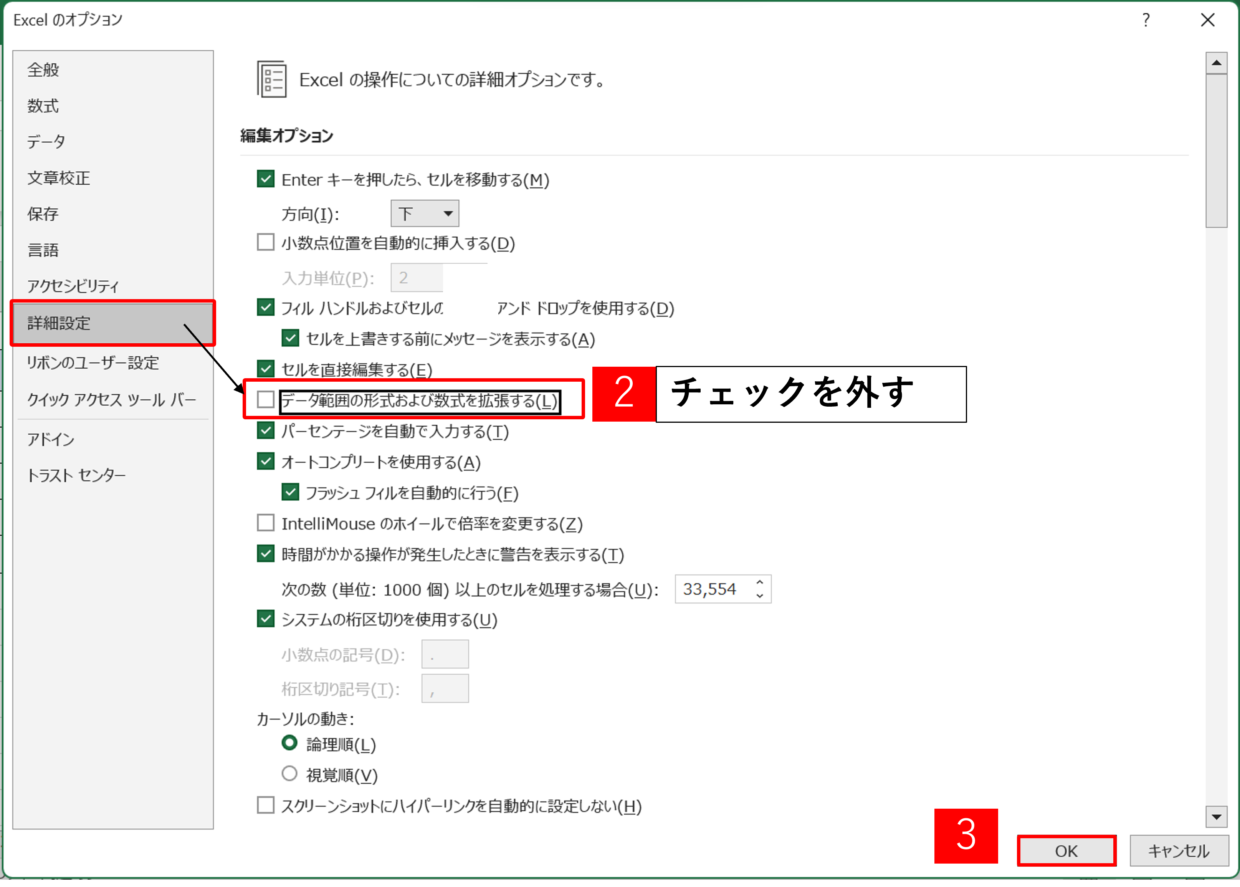
Task: Check スクリーンショットにハイパーリンクを自動的に設定しない
Action: point(265,805)
